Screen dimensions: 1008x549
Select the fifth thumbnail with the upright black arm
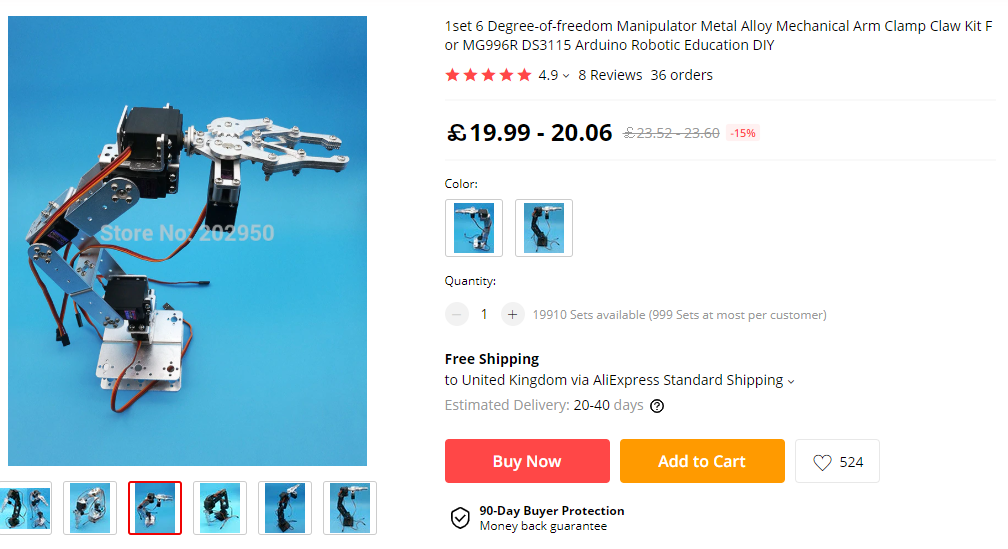coord(285,508)
